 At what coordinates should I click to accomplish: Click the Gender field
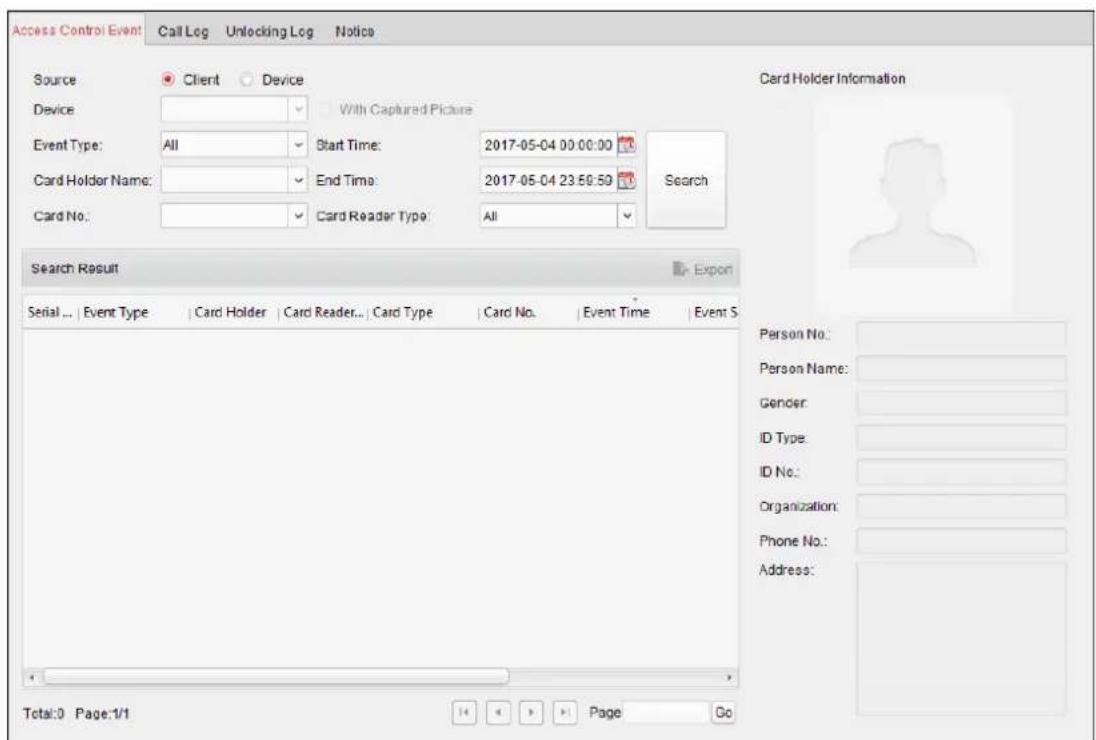961,403
